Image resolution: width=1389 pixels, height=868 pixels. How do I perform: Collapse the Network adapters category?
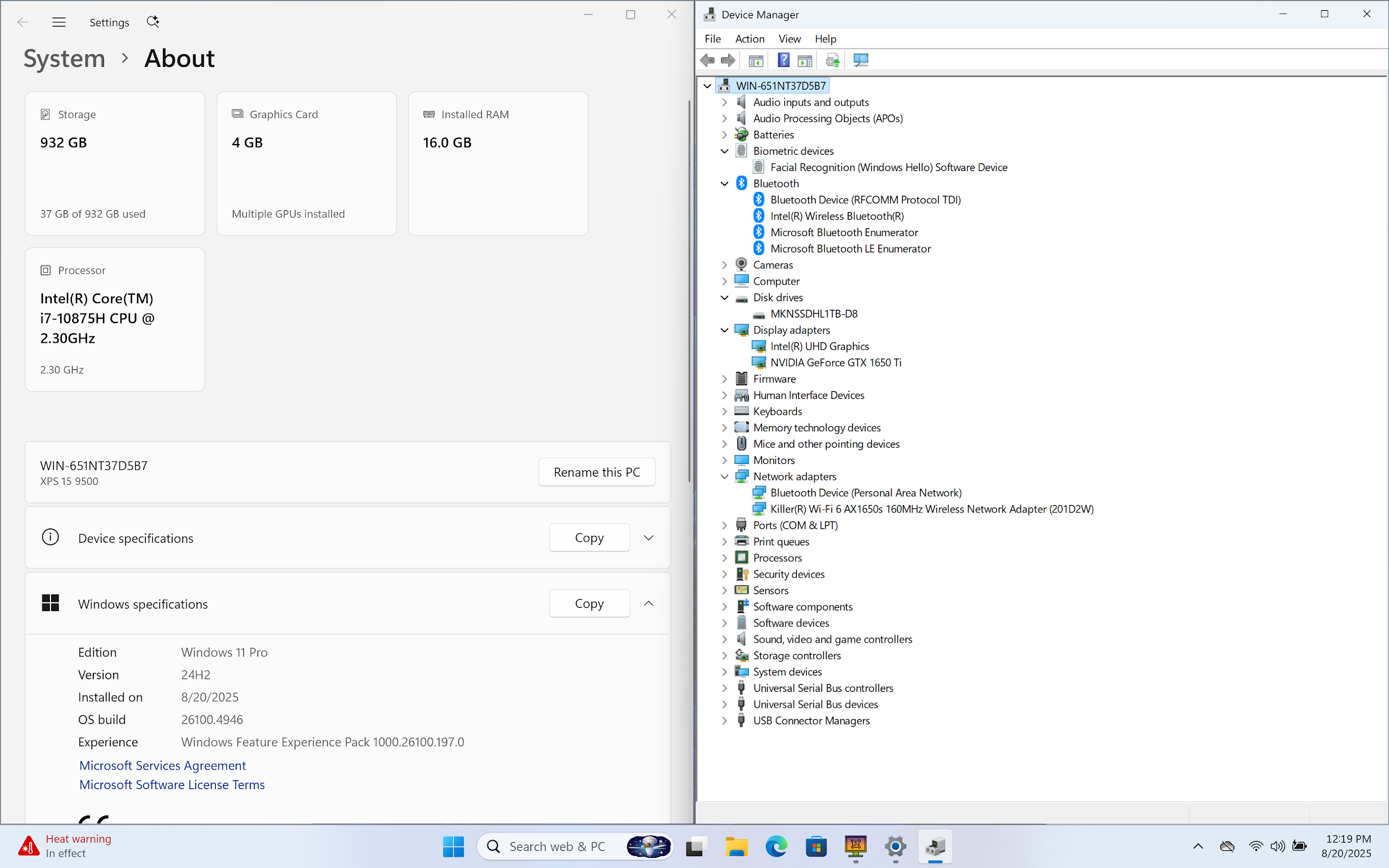point(725,477)
